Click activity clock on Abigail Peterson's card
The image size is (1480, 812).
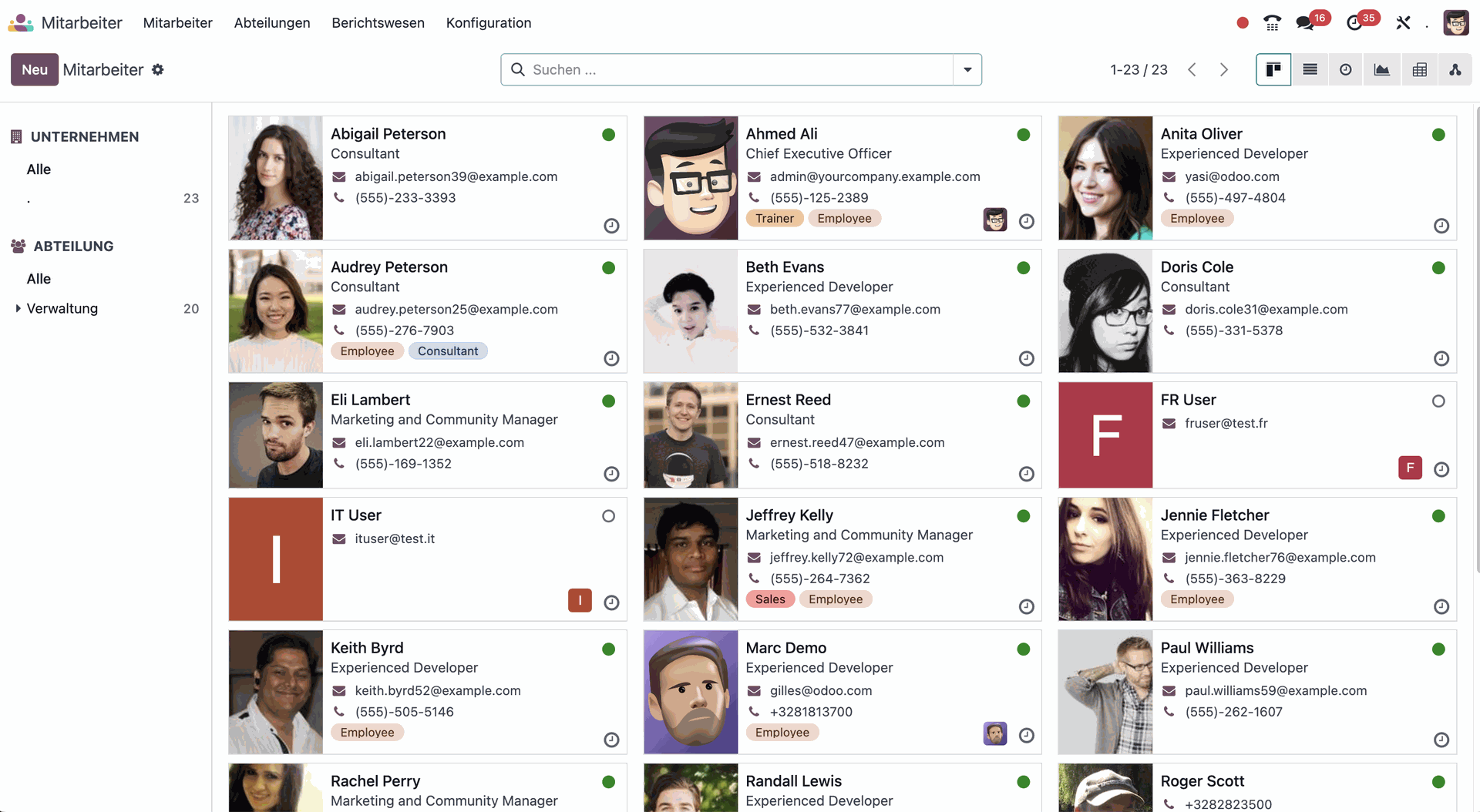(x=611, y=226)
